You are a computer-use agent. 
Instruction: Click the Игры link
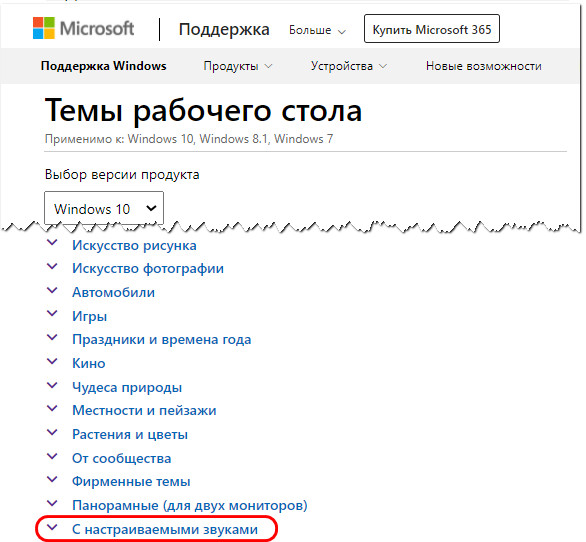click(x=89, y=317)
